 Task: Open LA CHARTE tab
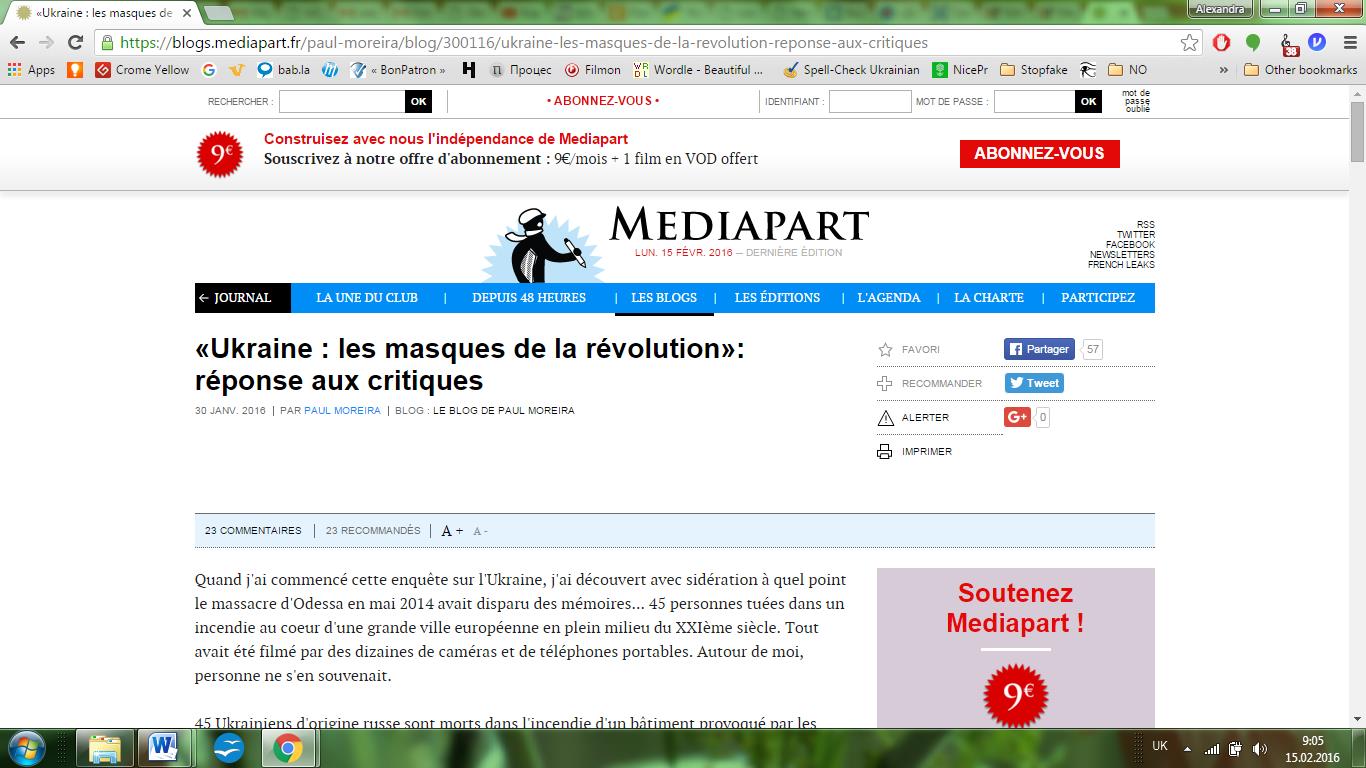click(x=989, y=298)
